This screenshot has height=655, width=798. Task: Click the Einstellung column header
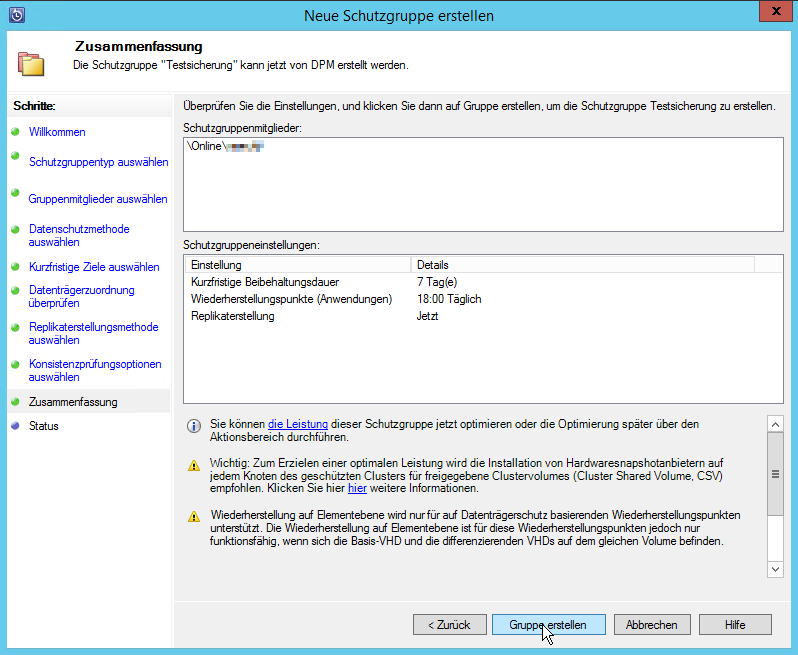click(x=296, y=265)
